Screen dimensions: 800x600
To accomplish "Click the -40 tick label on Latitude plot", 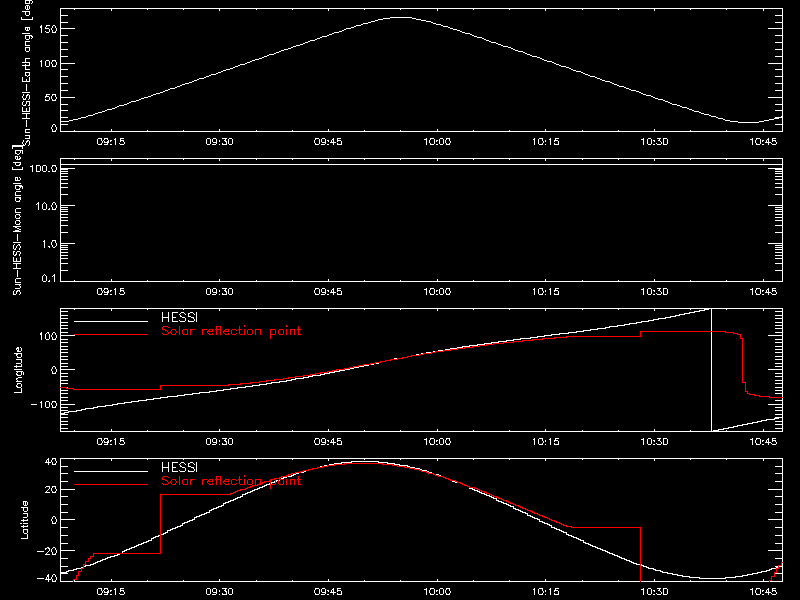I will 47,578.
